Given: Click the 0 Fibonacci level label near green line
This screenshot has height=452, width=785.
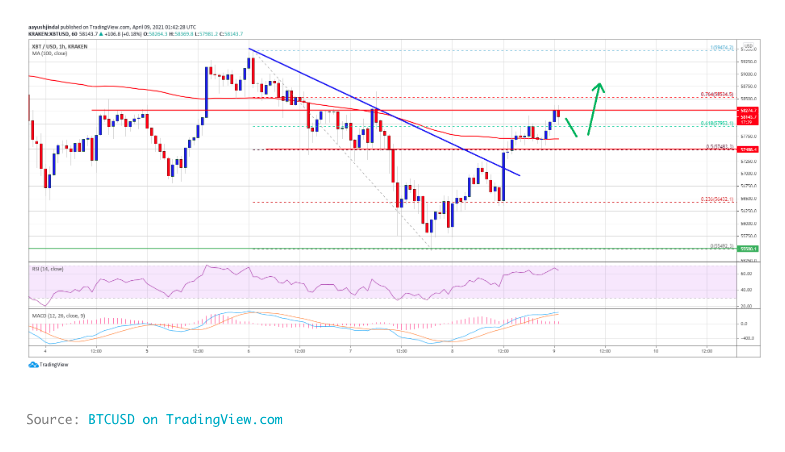Looking at the screenshot, I should click(722, 246).
